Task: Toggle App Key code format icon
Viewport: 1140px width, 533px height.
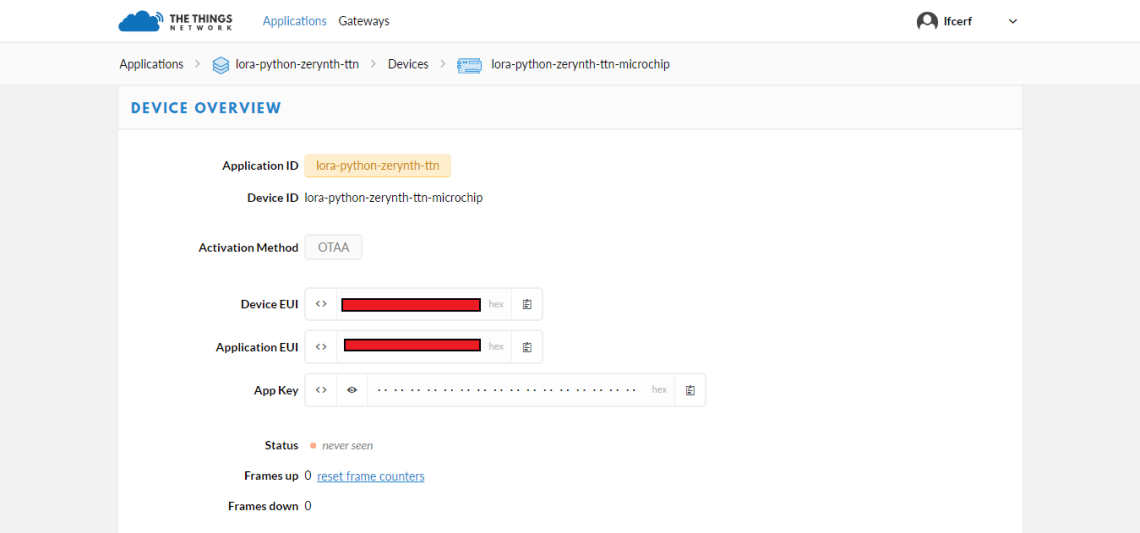Action: [x=321, y=390]
